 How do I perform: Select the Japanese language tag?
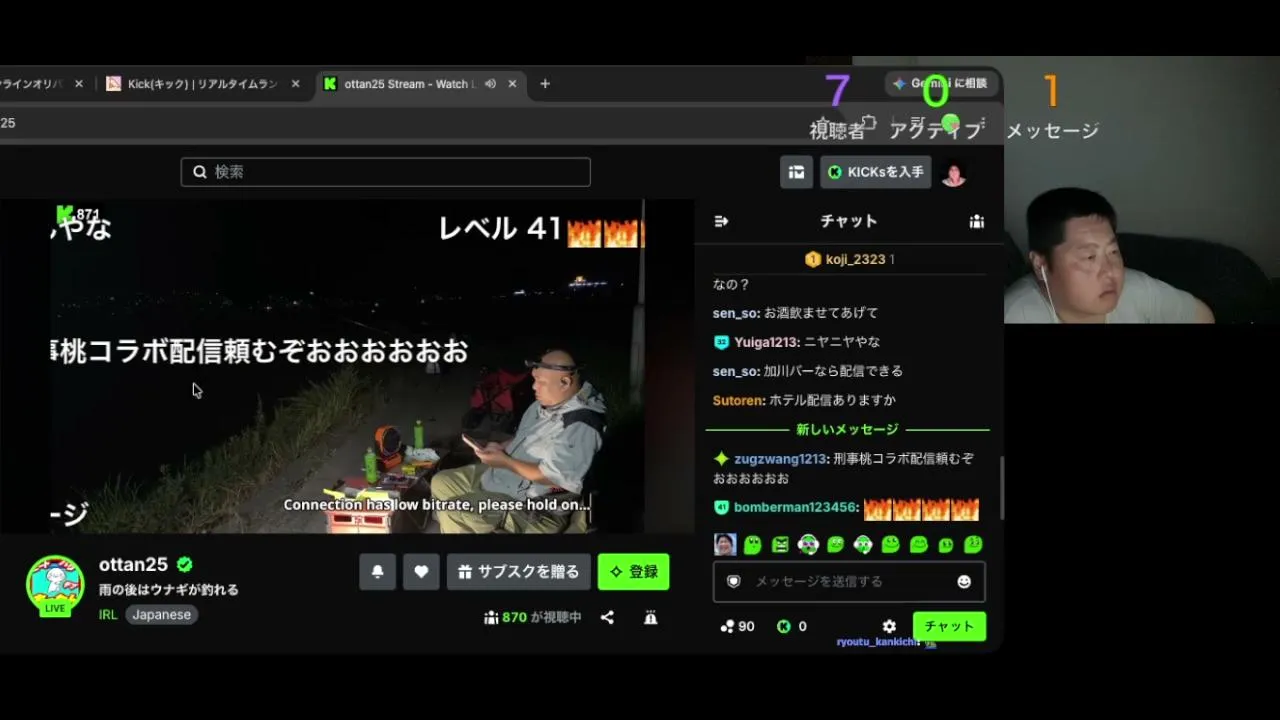click(x=162, y=615)
